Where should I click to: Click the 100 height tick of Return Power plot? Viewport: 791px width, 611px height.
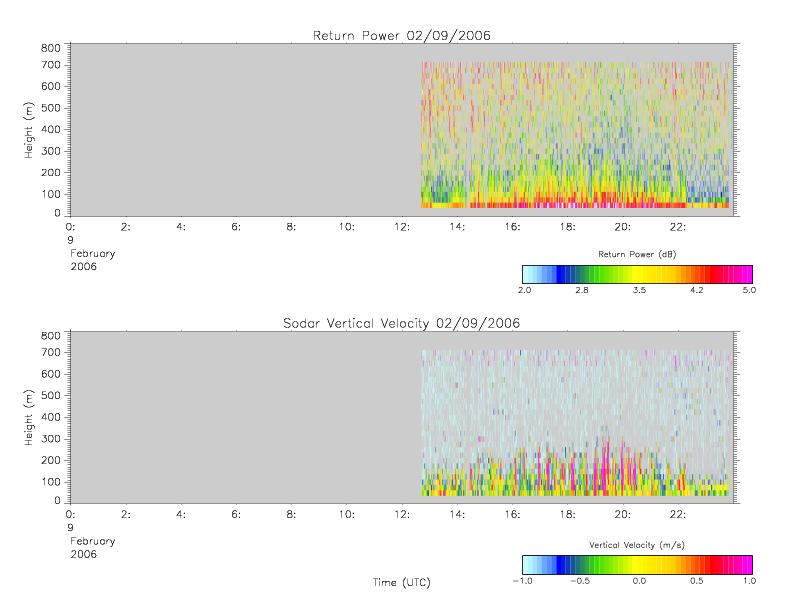coord(50,194)
